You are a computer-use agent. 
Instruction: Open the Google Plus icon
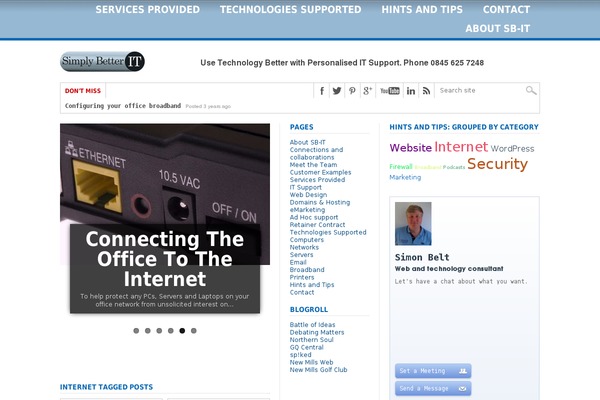(367, 91)
